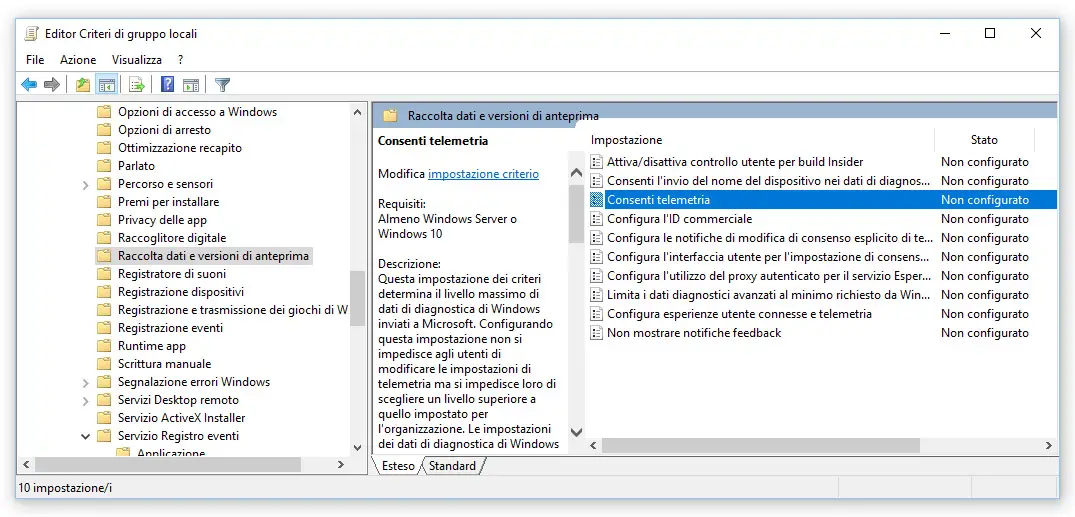Click the Back arrow toolbar icon

pyautogui.click(x=29, y=85)
